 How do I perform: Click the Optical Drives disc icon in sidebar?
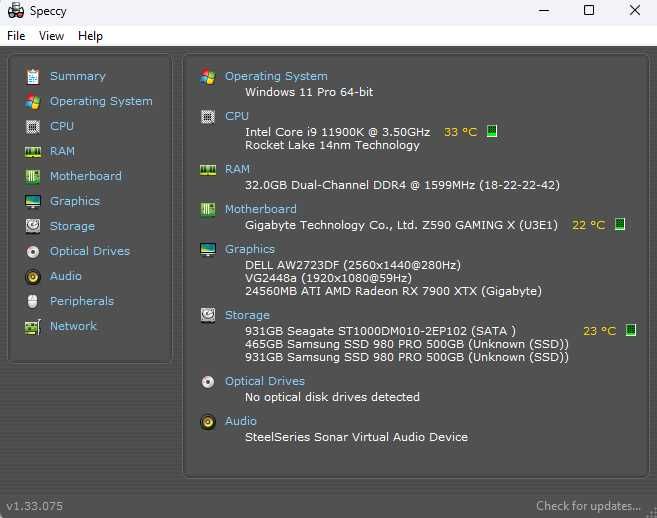[x=33, y=251]
